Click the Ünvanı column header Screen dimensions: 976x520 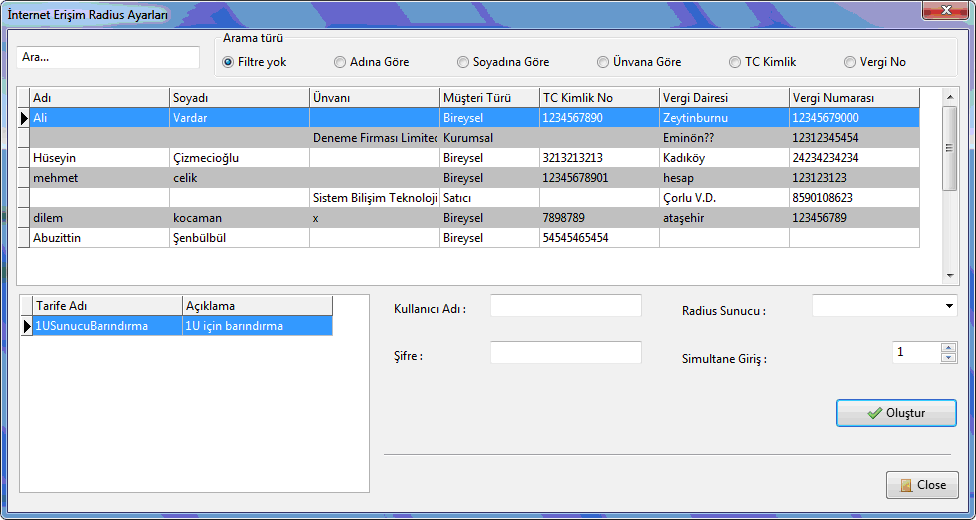click(x=374, y=98)
